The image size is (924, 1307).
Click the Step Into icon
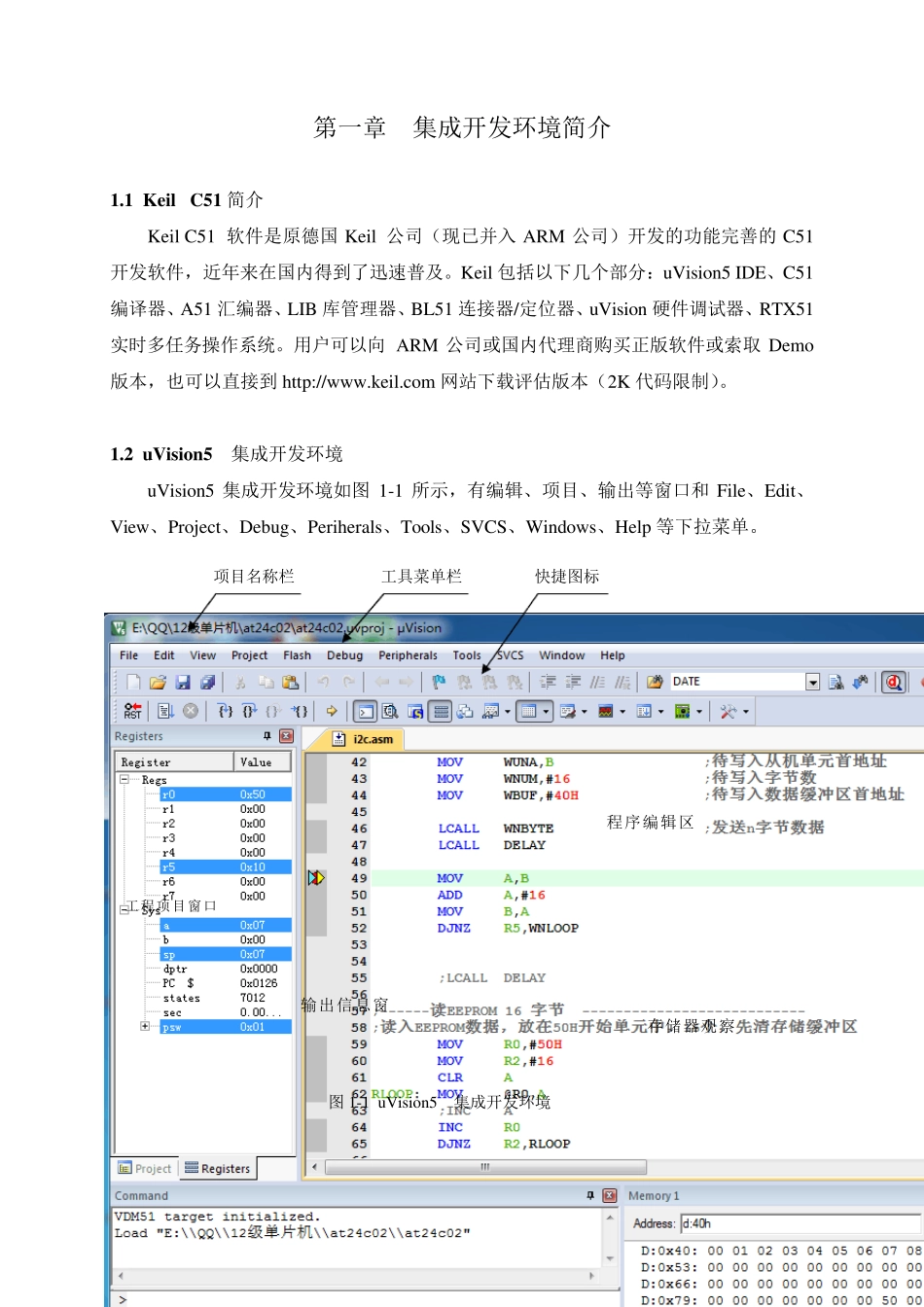pos(225,711)
